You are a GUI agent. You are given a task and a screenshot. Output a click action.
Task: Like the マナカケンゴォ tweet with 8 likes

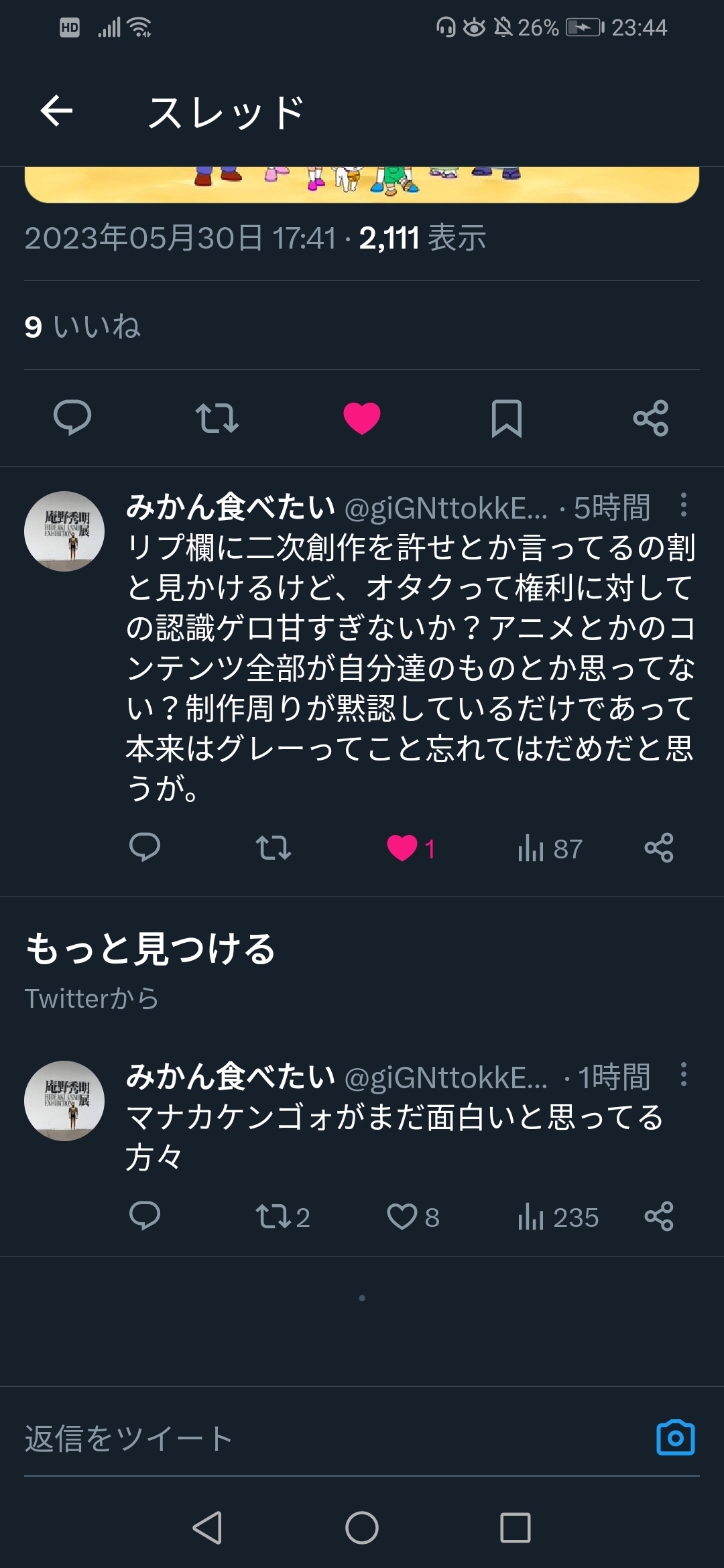point(413,1217)
